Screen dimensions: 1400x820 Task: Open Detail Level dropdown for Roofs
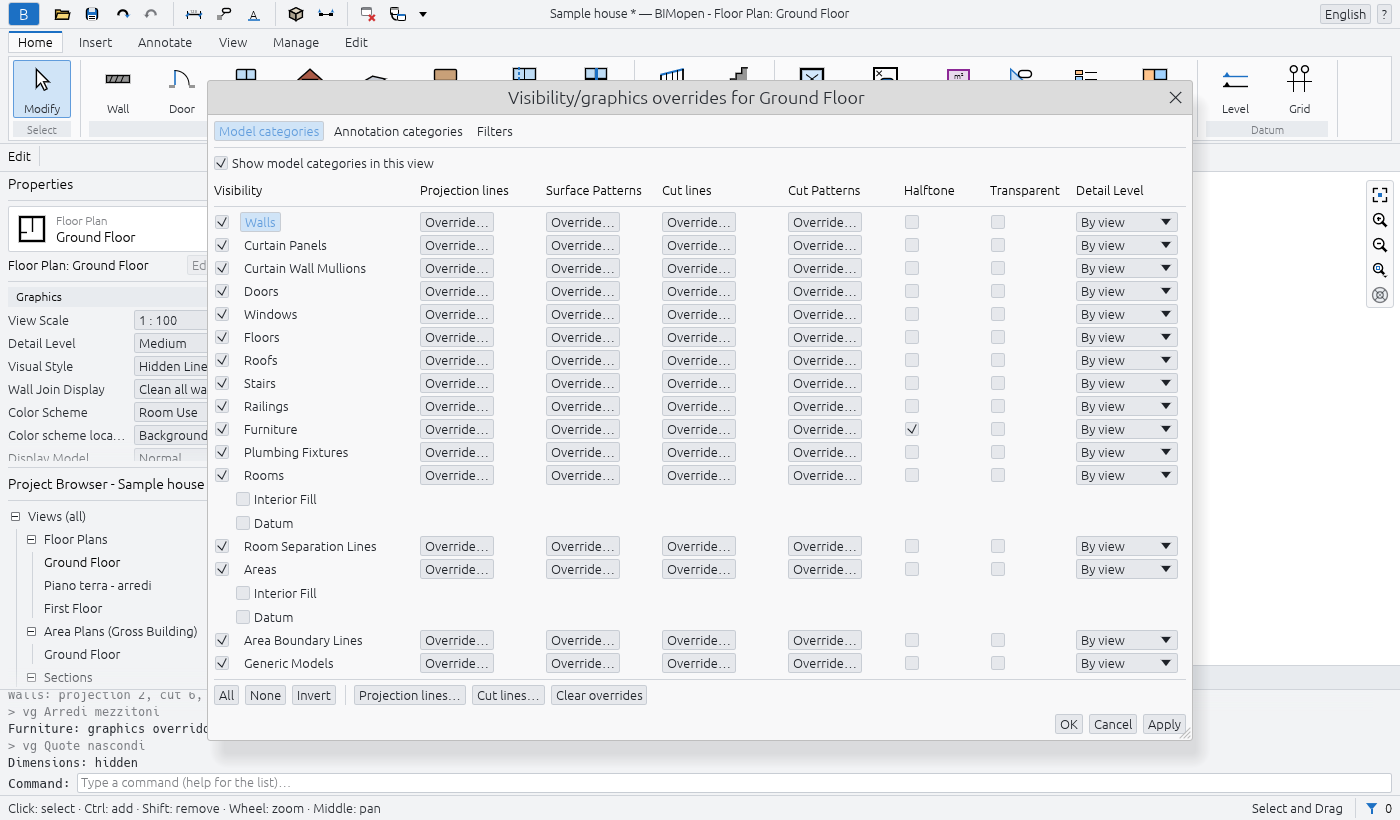click(1127, 360)
